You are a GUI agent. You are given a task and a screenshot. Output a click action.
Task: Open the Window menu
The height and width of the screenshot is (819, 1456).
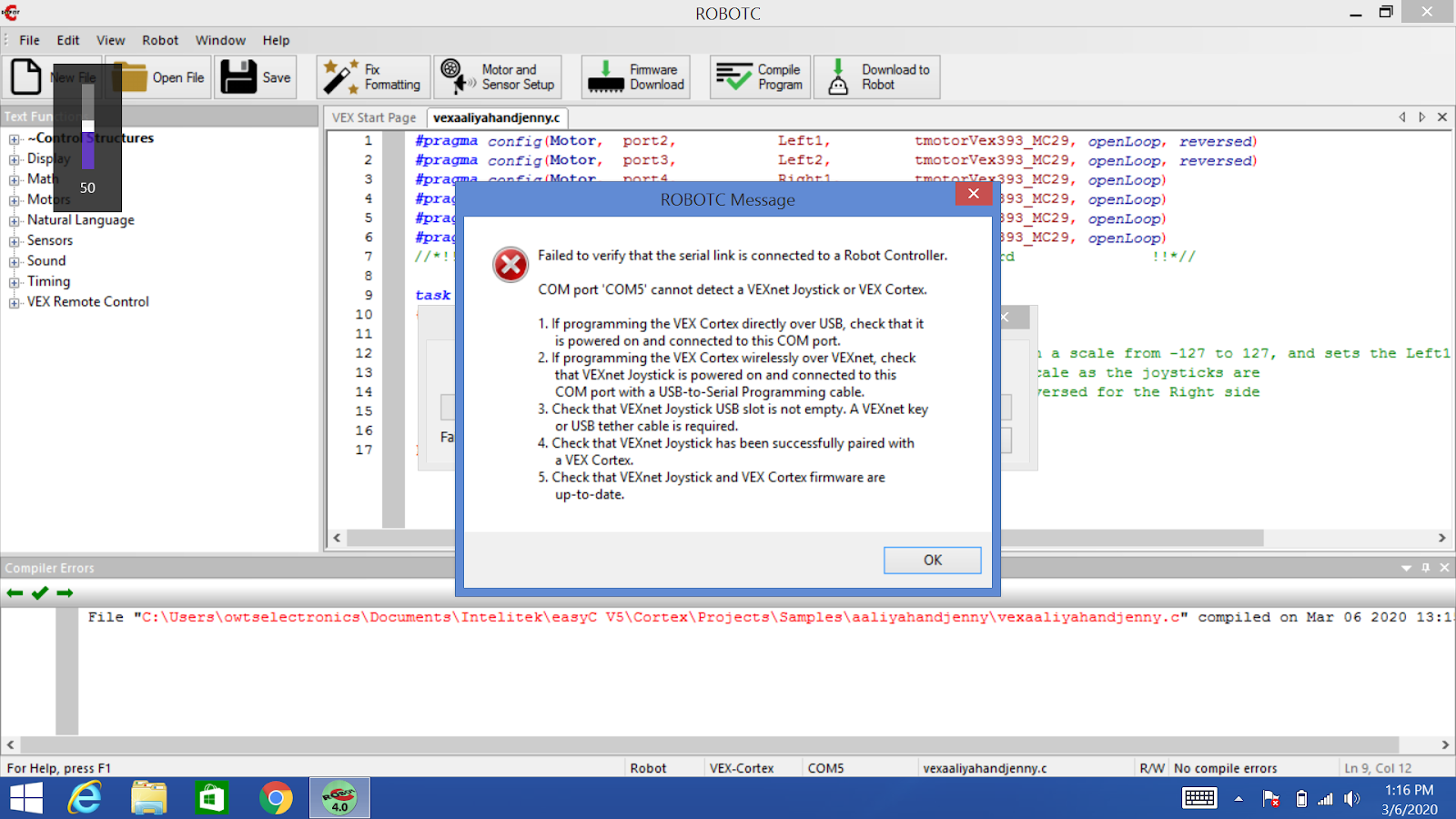coord(220,40)
